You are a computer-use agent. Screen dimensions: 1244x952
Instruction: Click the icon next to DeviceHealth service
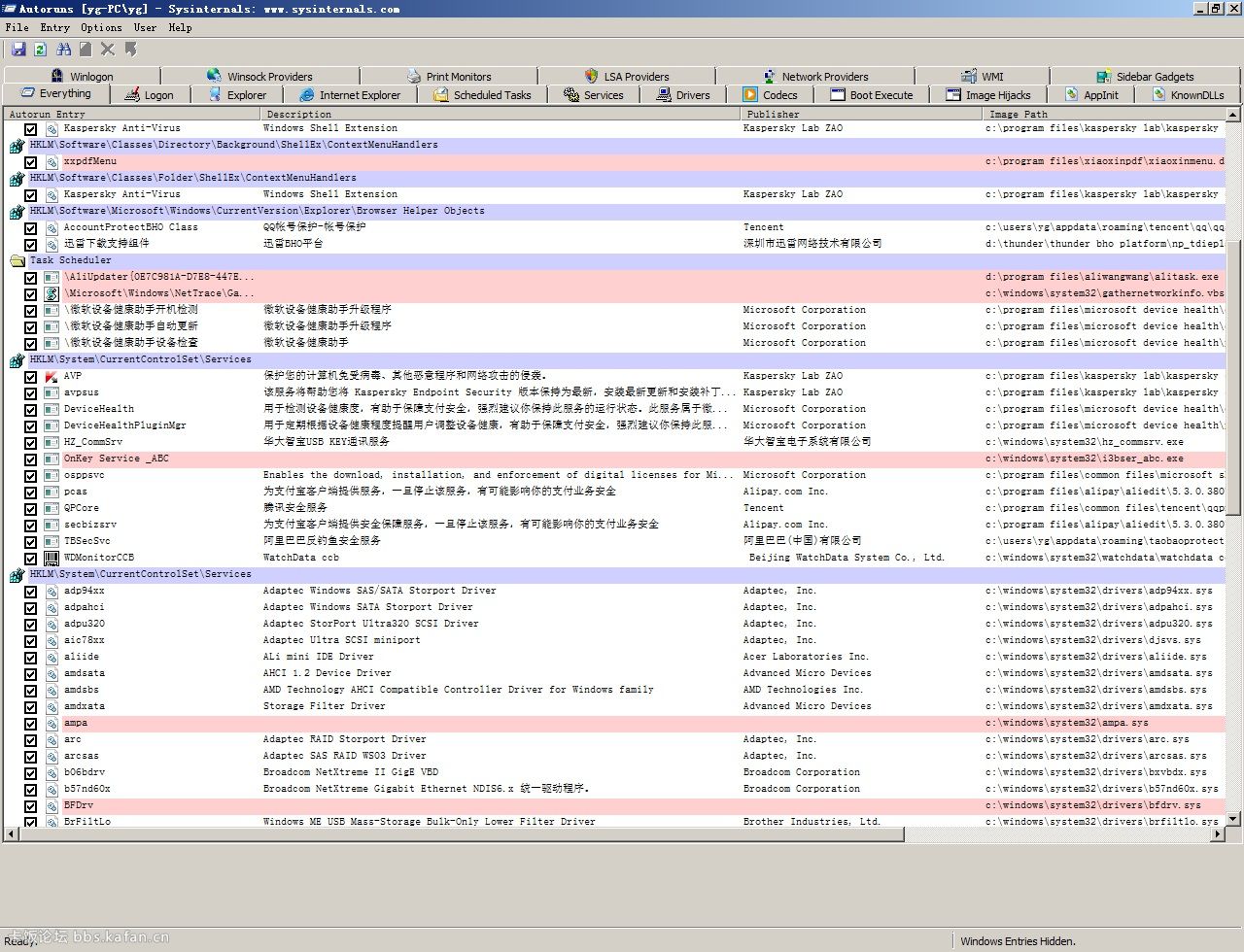point(52,409)
